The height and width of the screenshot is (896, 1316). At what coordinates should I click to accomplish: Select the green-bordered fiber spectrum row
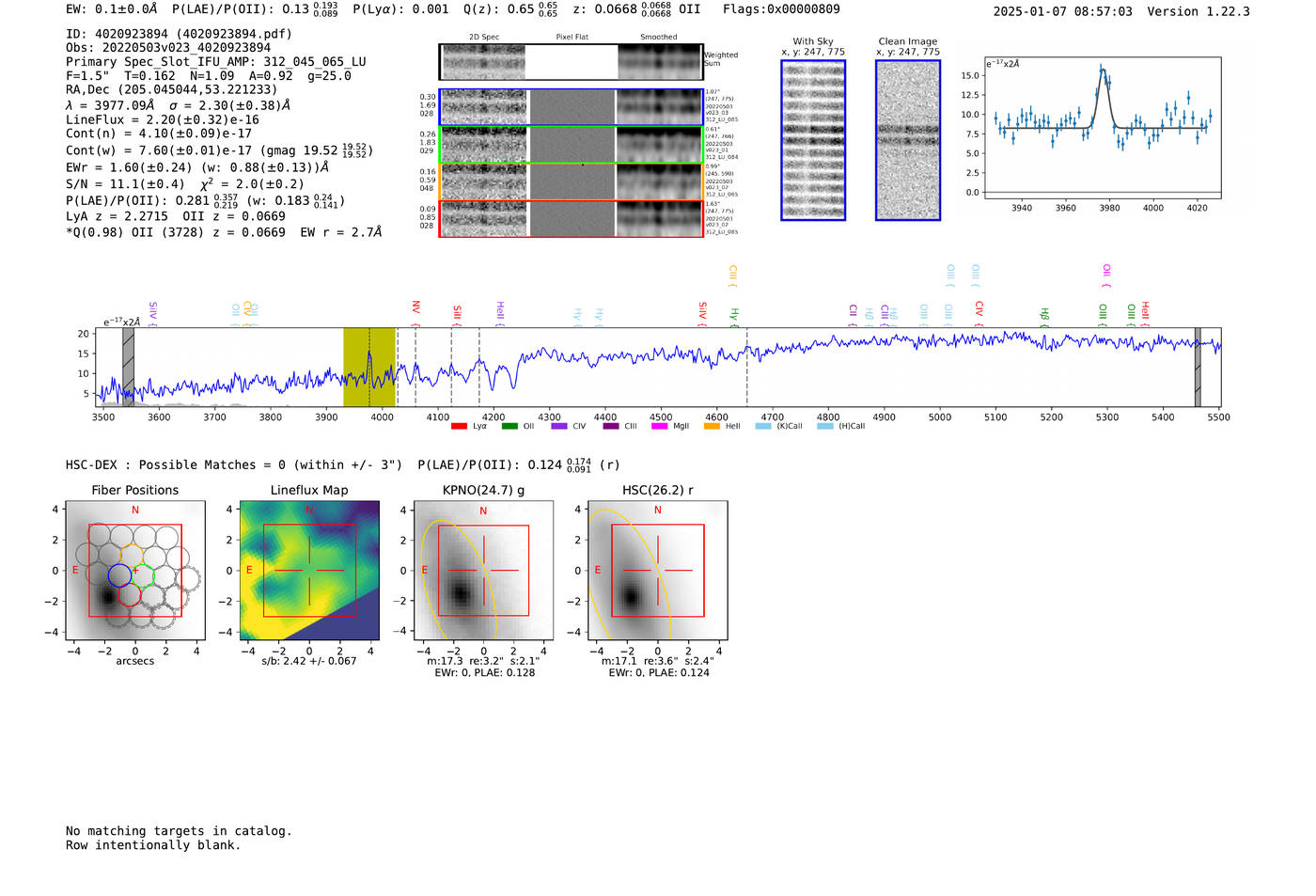click(571, 145)
